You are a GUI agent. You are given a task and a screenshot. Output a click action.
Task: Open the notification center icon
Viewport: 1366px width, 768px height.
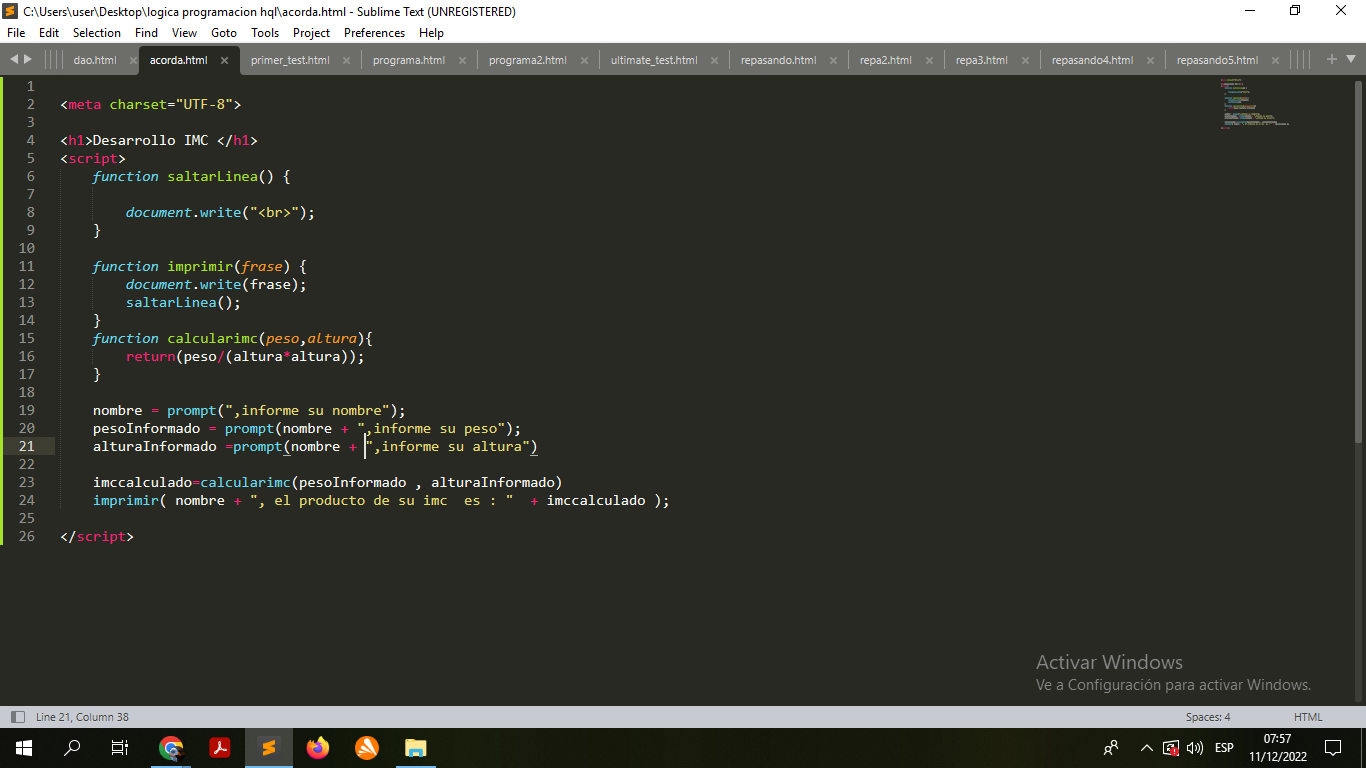1333,747
